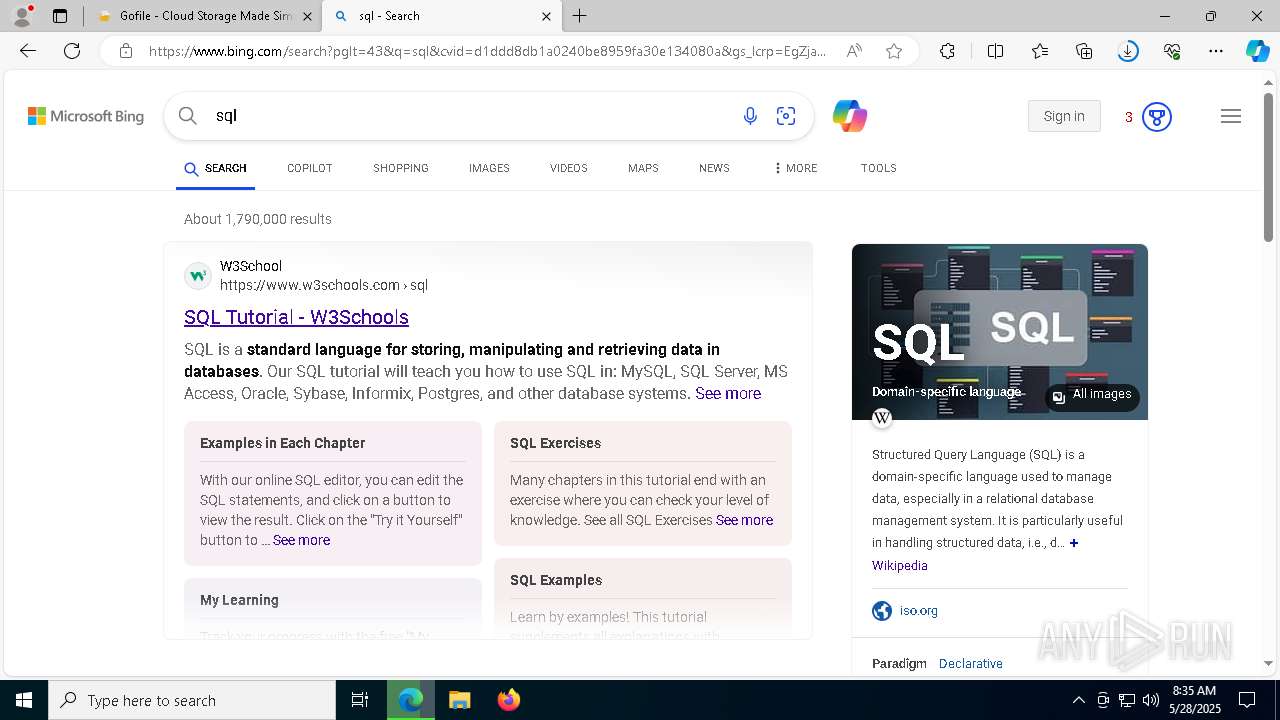
Task: Open Task View in Windows taskbar
Action: pos(360,700)
